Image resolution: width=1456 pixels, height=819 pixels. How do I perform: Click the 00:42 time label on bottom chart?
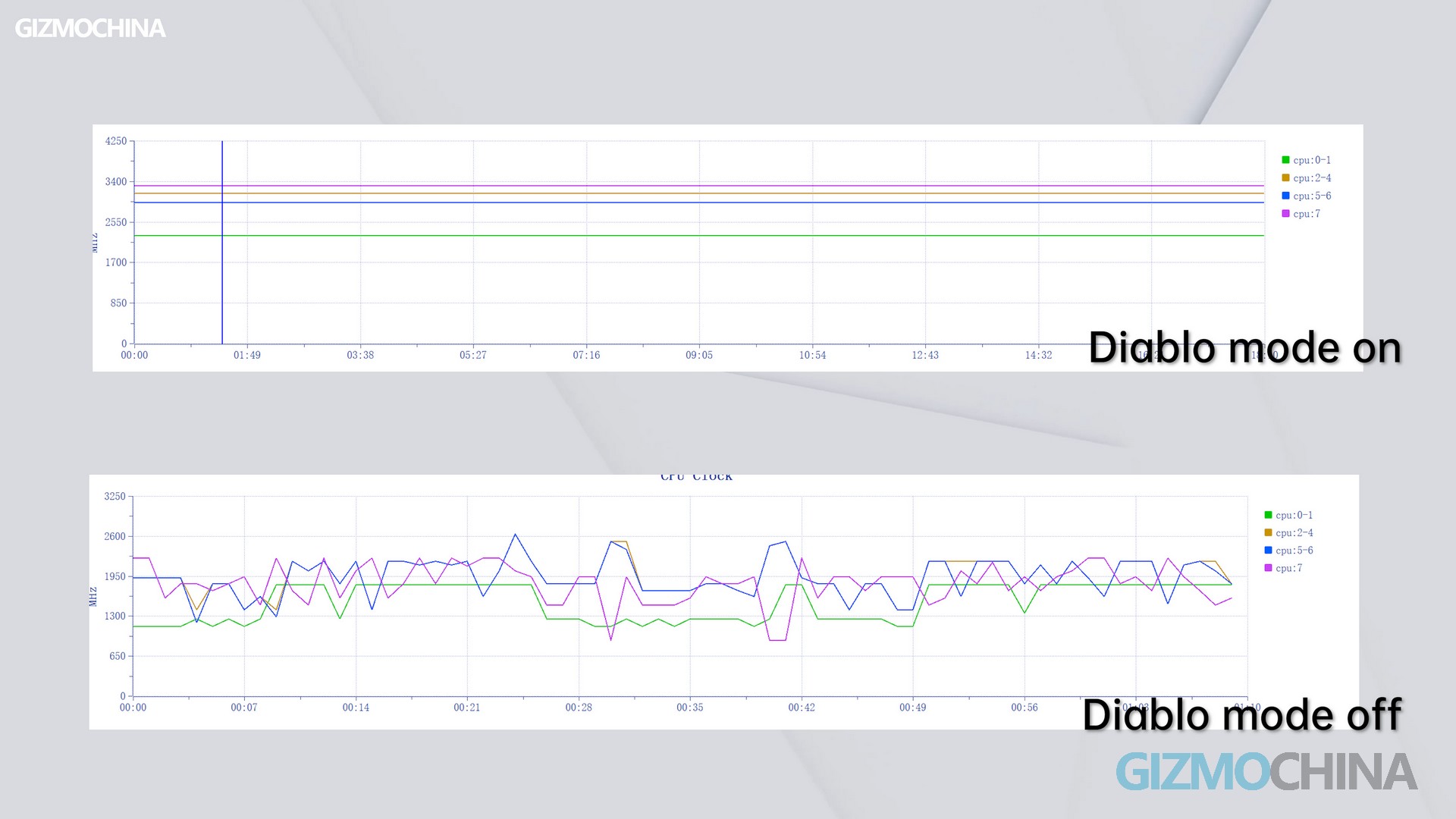[802, 708]
